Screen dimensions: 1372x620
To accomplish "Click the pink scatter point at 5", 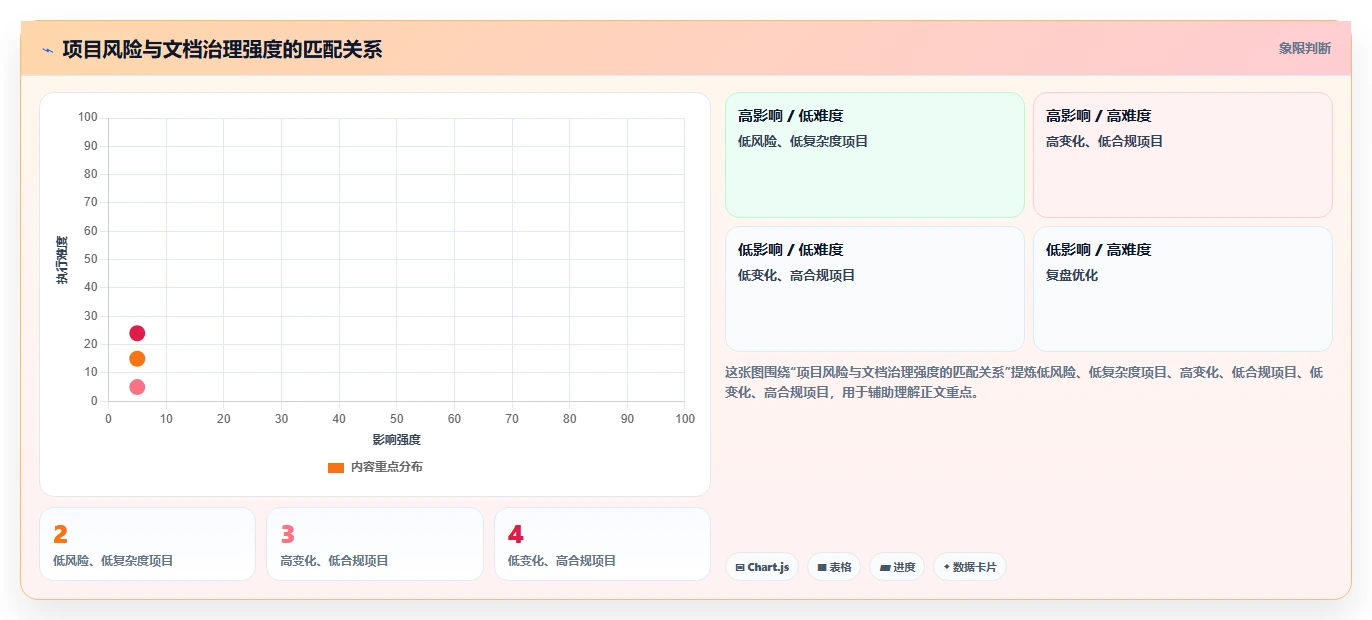I will [x=137, y=387].
